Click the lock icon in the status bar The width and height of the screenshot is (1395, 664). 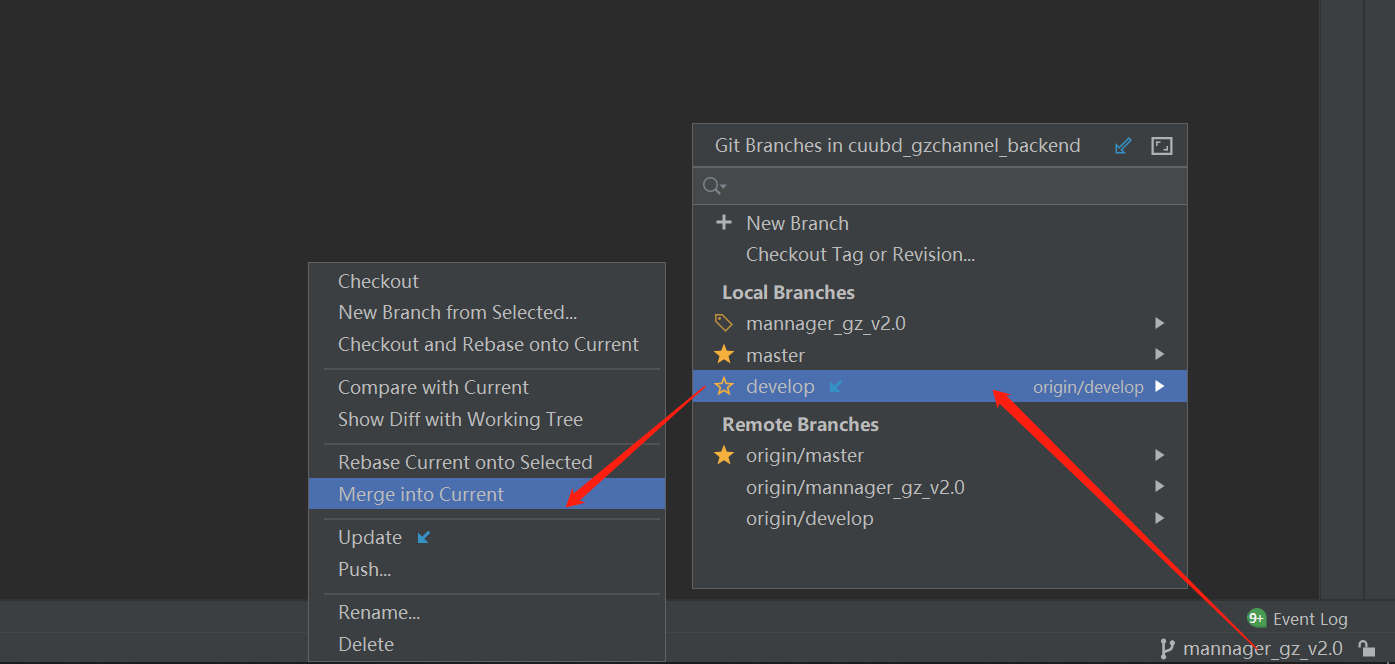(x=1365, y=649)
